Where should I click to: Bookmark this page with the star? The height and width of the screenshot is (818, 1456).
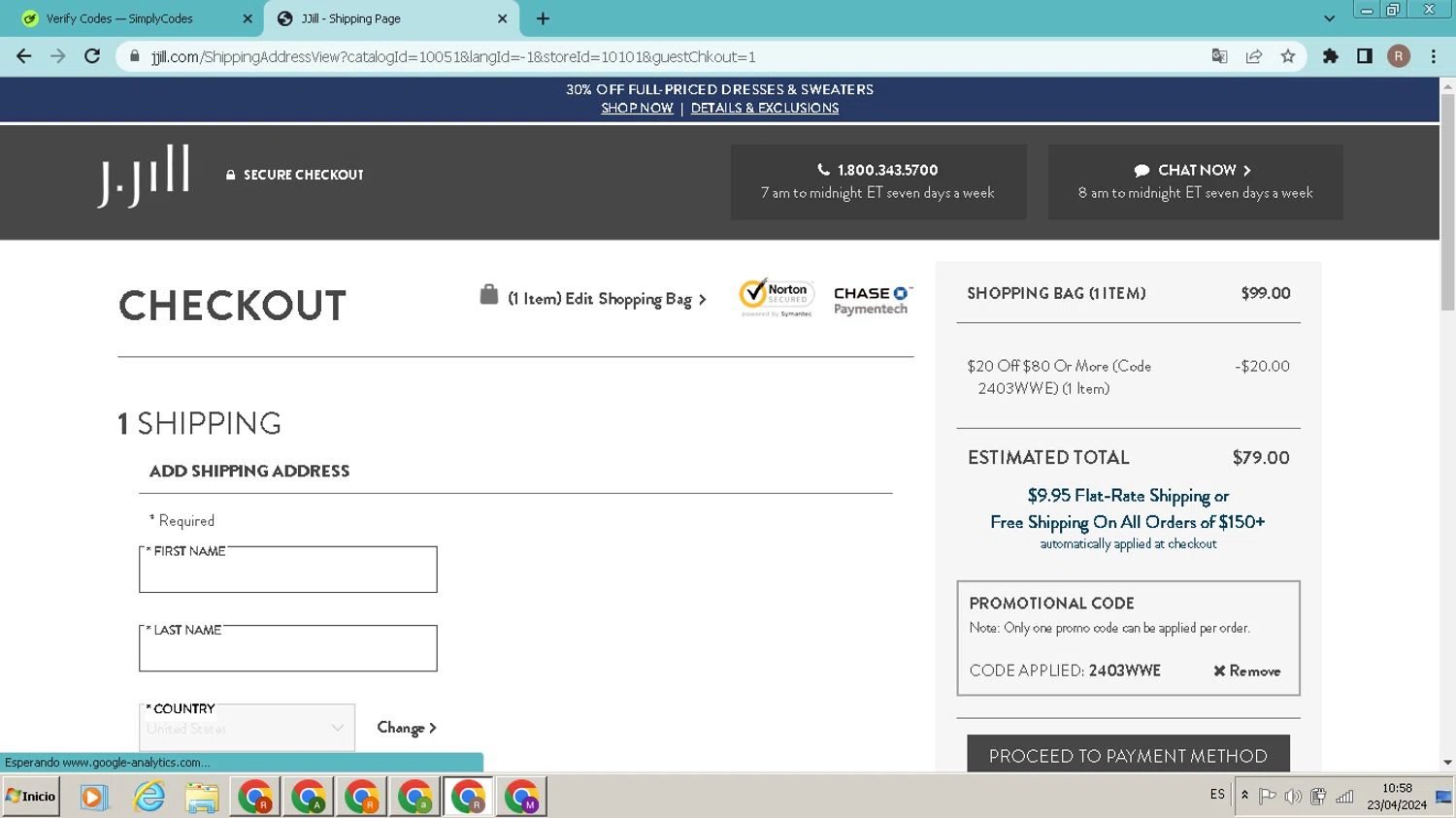[x=1288, y=56]
